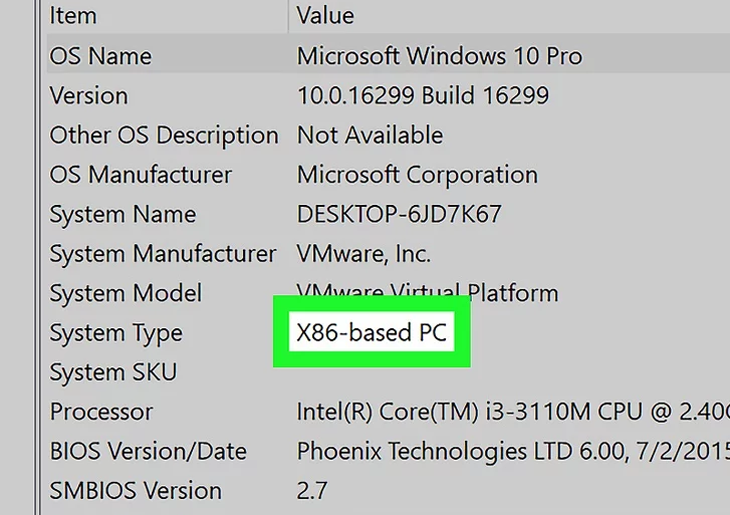The height and width of the screenshot is (515, 730).
Task: Click the 10.0.16299 Build 16299 value
Action: coord(422,96)
